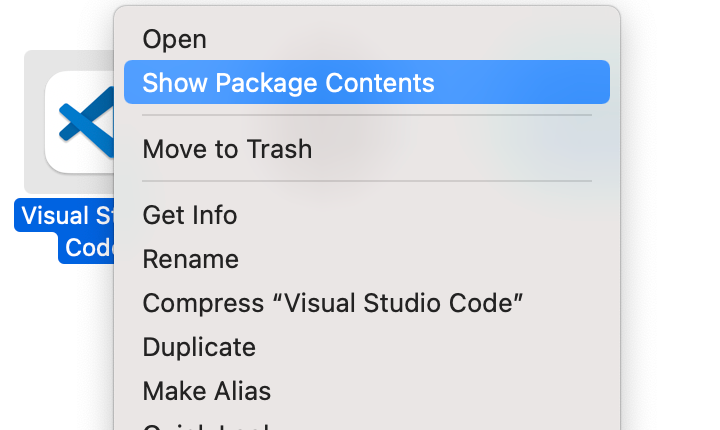Click Move to Trash
The height and width of the screenshot is (430, 720).
tap(227, 149)
